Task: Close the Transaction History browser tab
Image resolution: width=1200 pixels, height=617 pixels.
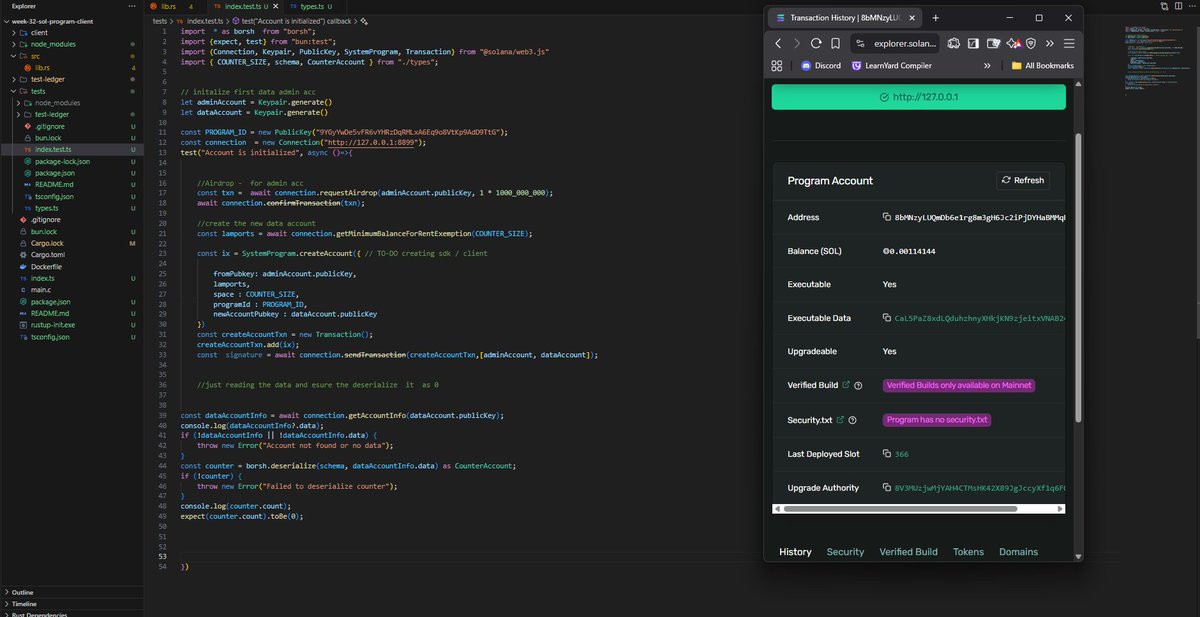Action: point(912,18)
